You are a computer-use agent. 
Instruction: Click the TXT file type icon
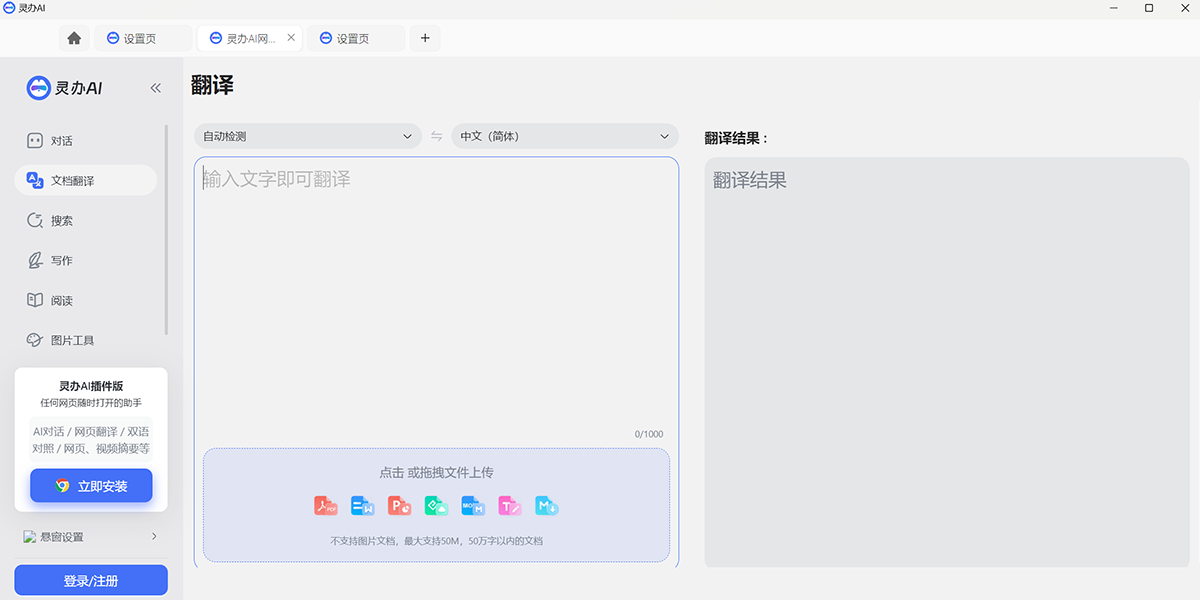click(x=510, y=506)
